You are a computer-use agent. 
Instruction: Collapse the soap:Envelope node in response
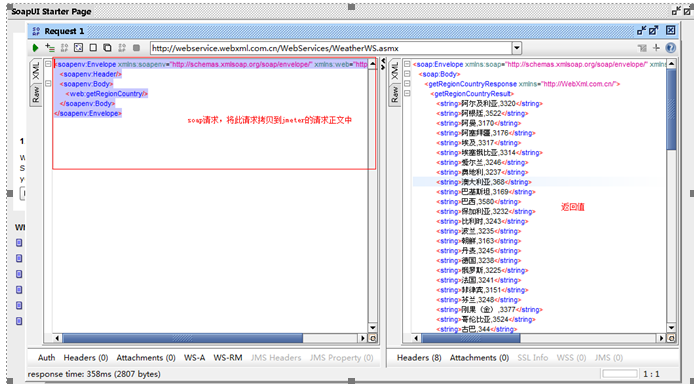[x=407, y=64]
